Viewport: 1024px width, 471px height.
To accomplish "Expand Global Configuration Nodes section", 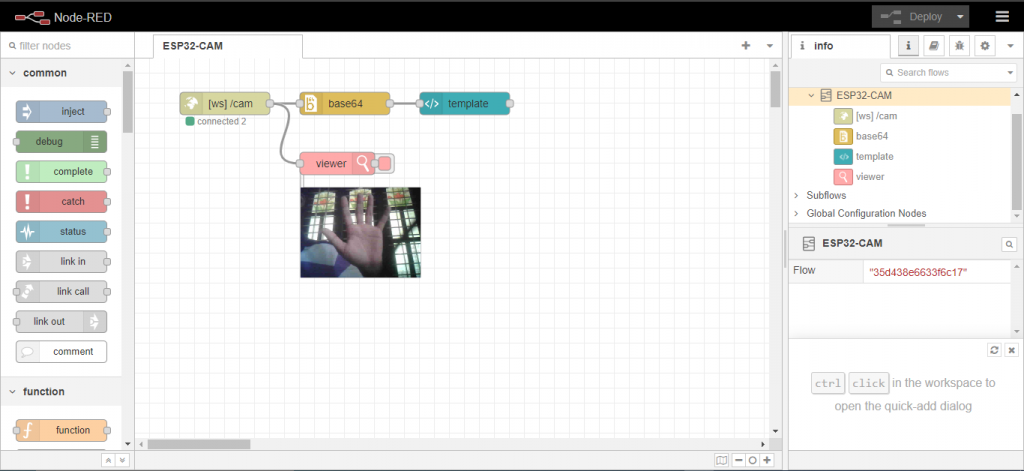I will [x=797, y=214].
